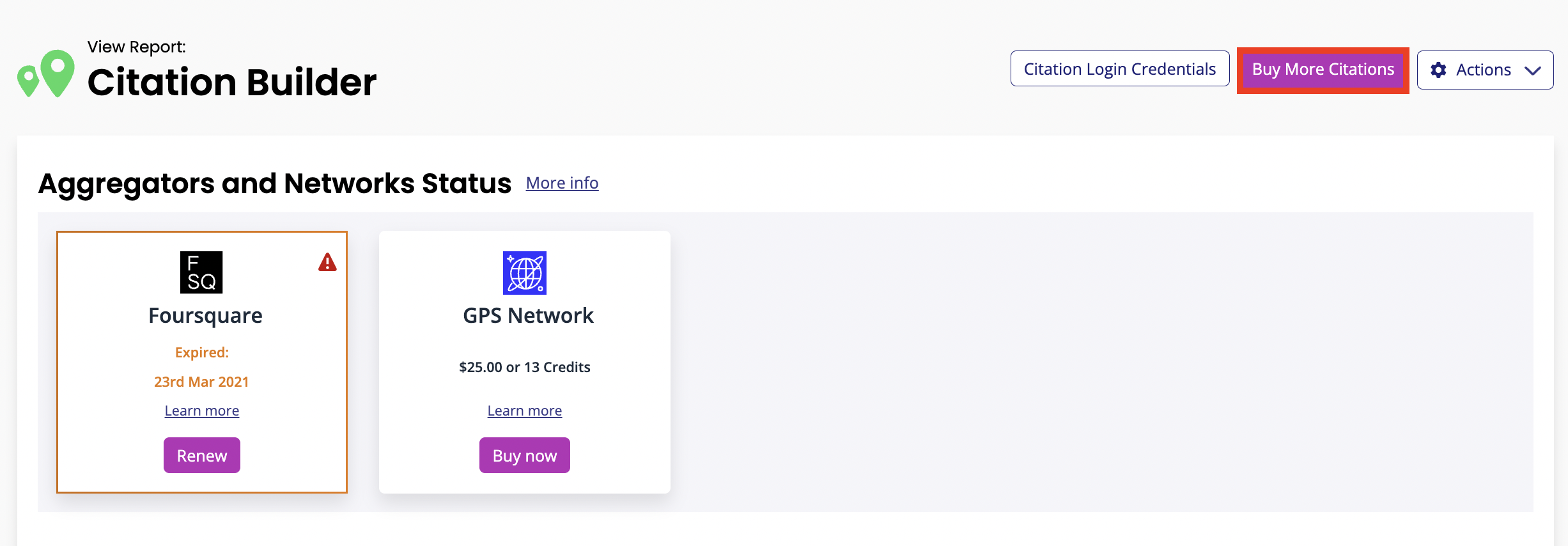Click the '$25.00 or 13 Credits' price text
Image resolution: width=1568 pixels, height=546 pixels.
tap(525, 367)
